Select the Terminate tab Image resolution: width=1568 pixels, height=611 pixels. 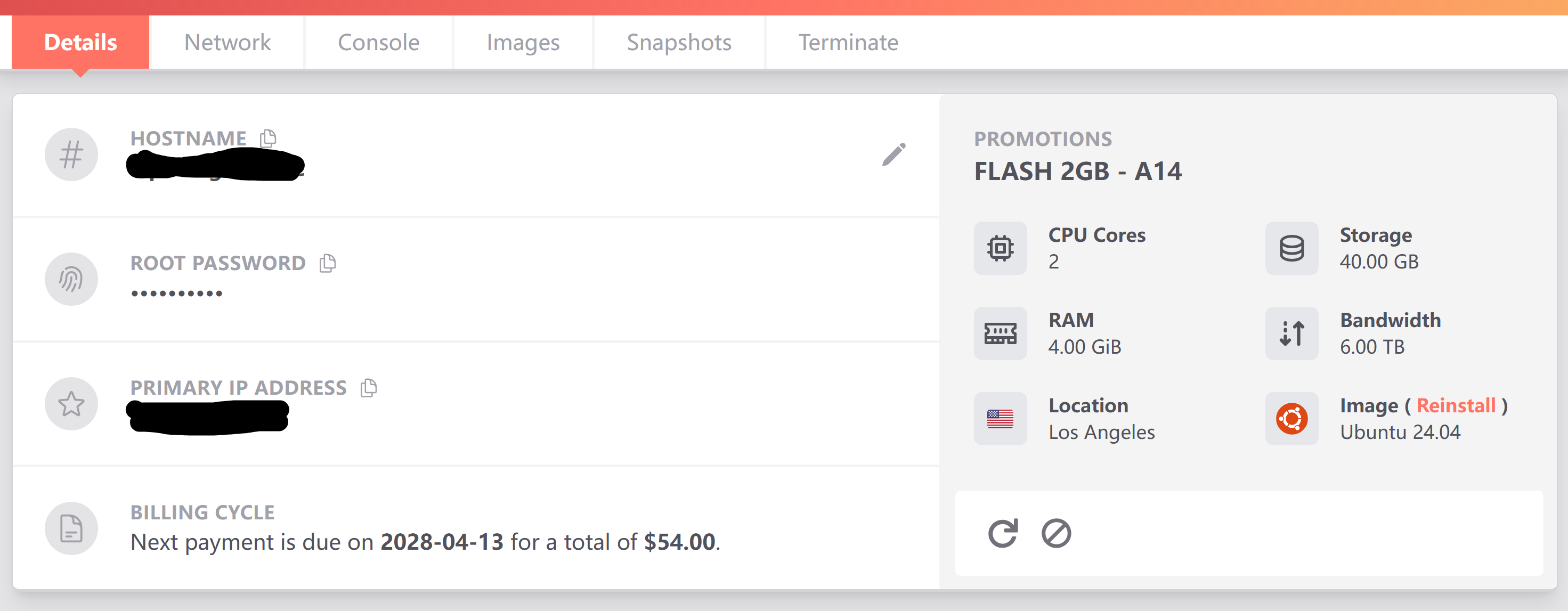click(x=848, y=42)
